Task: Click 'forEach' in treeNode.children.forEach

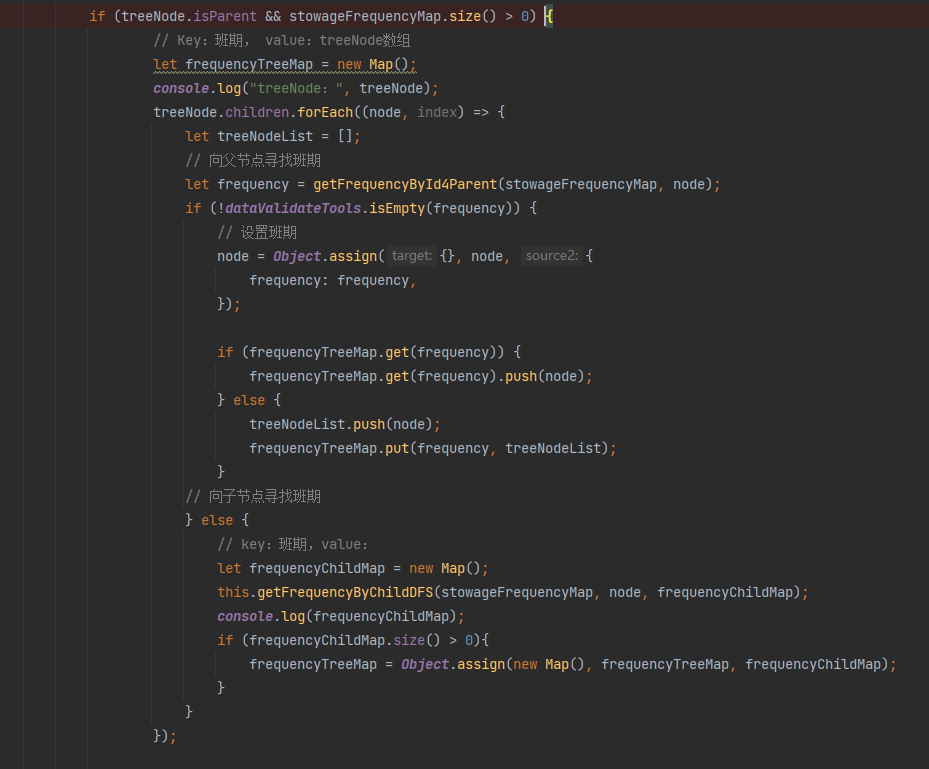Action: (325, 113)
